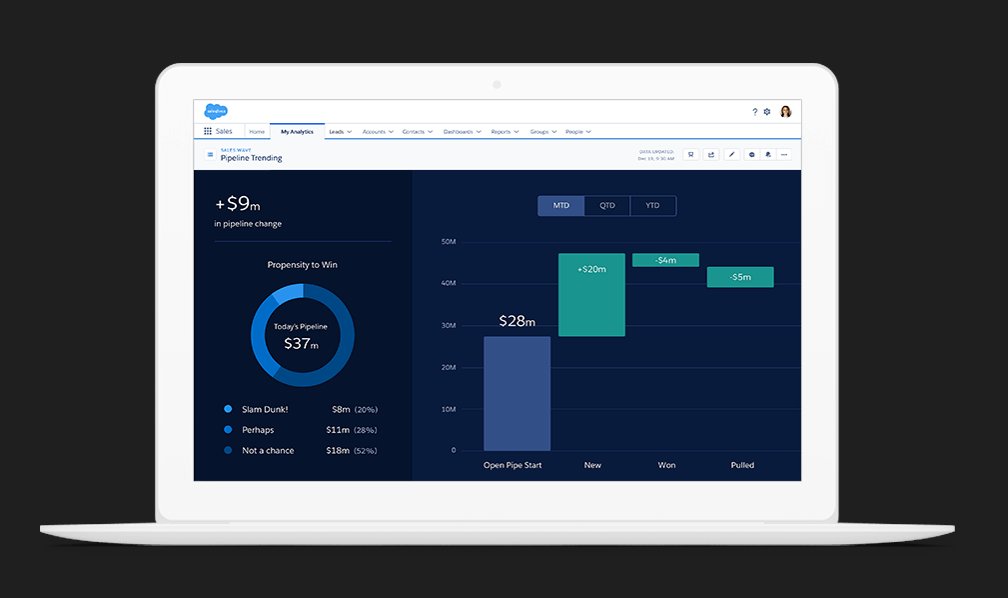Open the notifications icon near toolbar right

769,154
